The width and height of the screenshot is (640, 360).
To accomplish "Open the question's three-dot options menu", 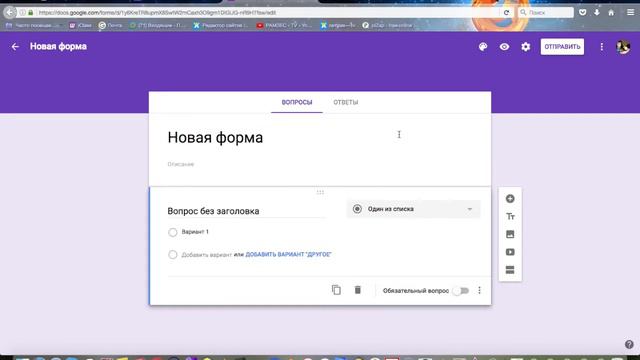I will coord(480,290).
